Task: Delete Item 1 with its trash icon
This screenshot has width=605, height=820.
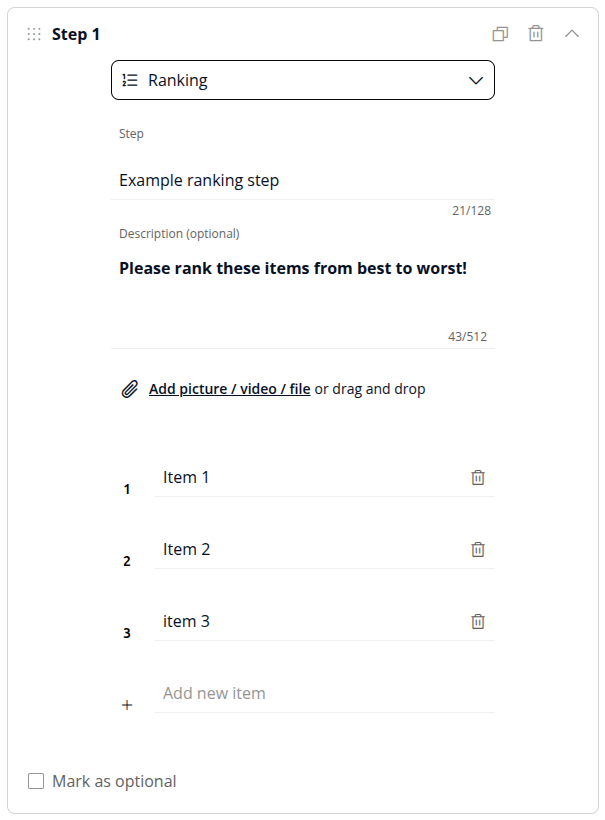Action: click(x=478, y=478)
